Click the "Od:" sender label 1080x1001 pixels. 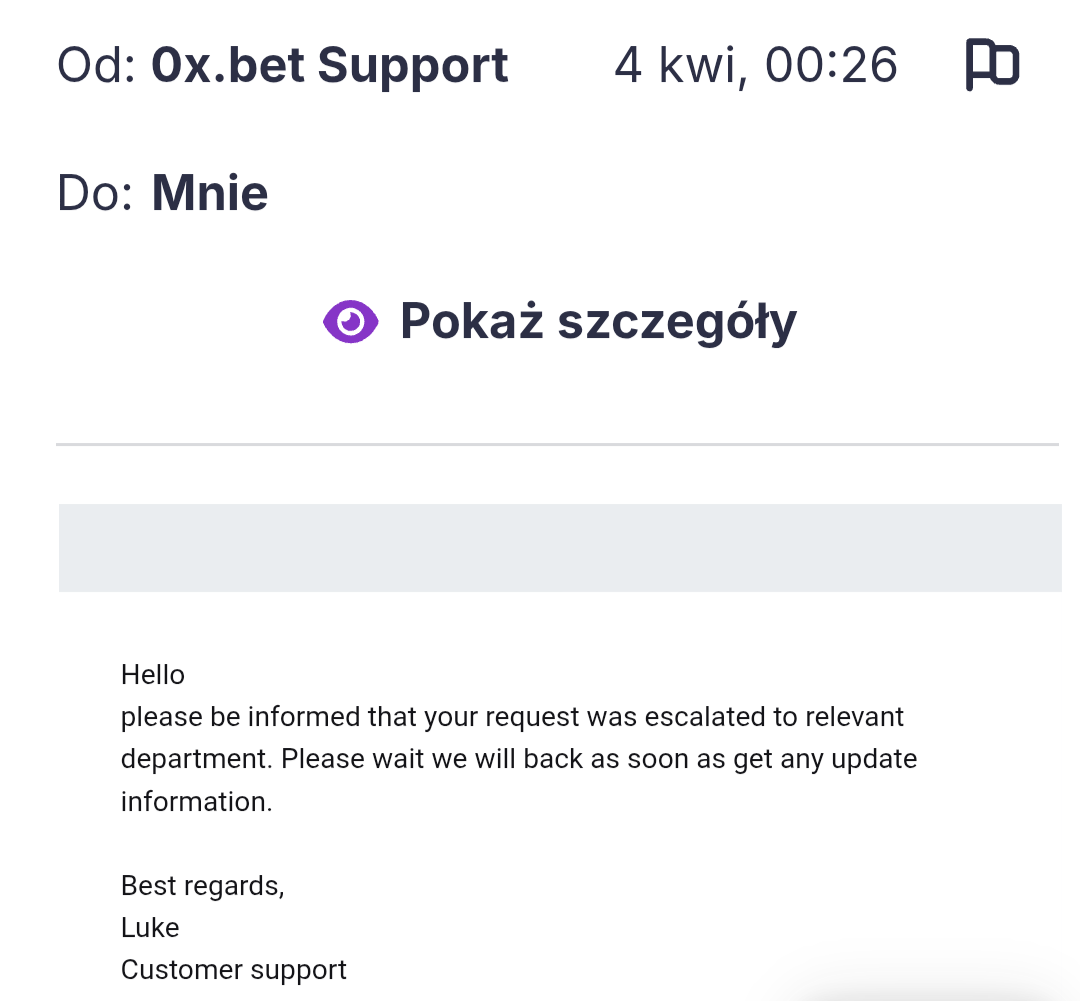[96, 66]
